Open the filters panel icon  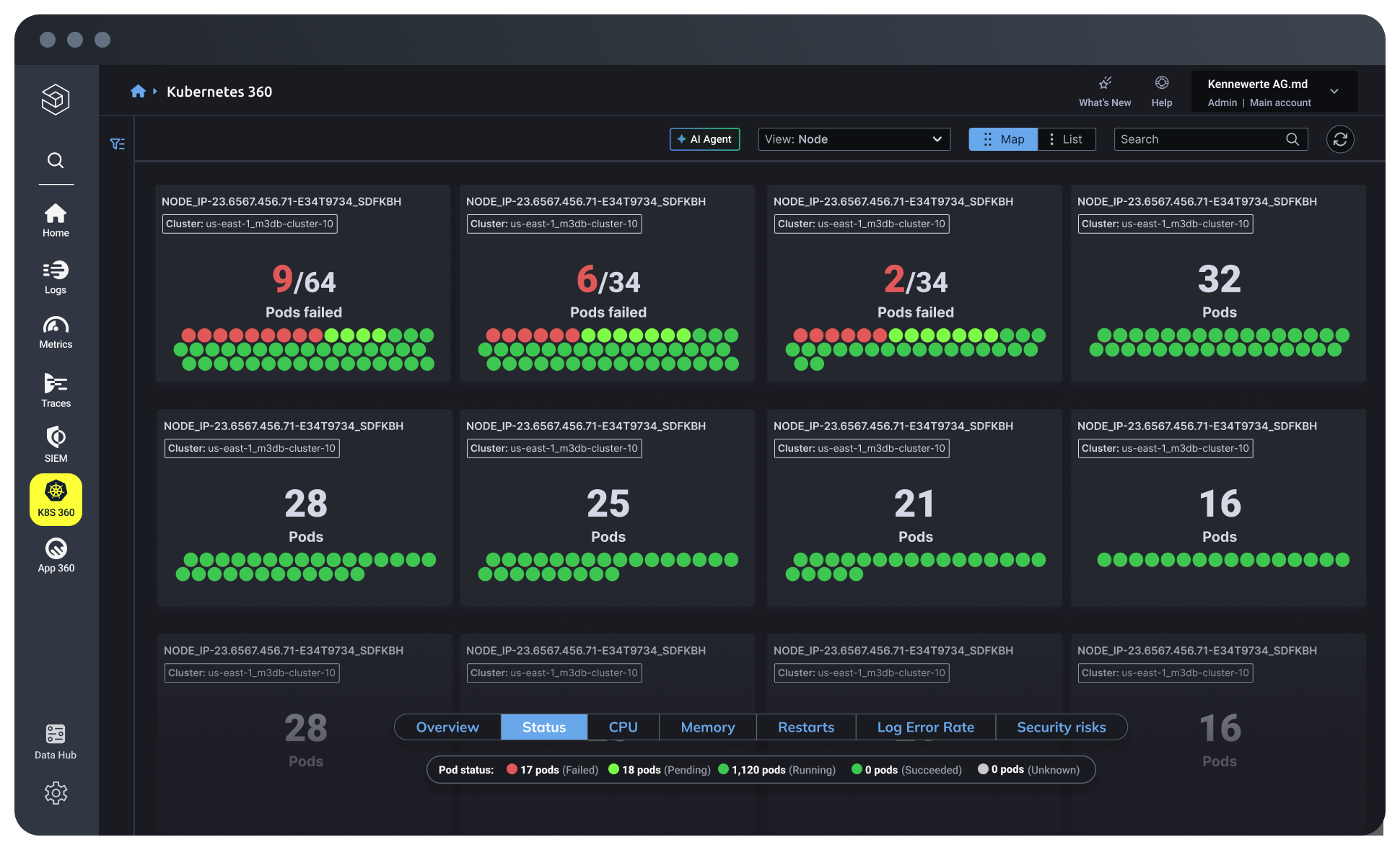tap(117, 144)
